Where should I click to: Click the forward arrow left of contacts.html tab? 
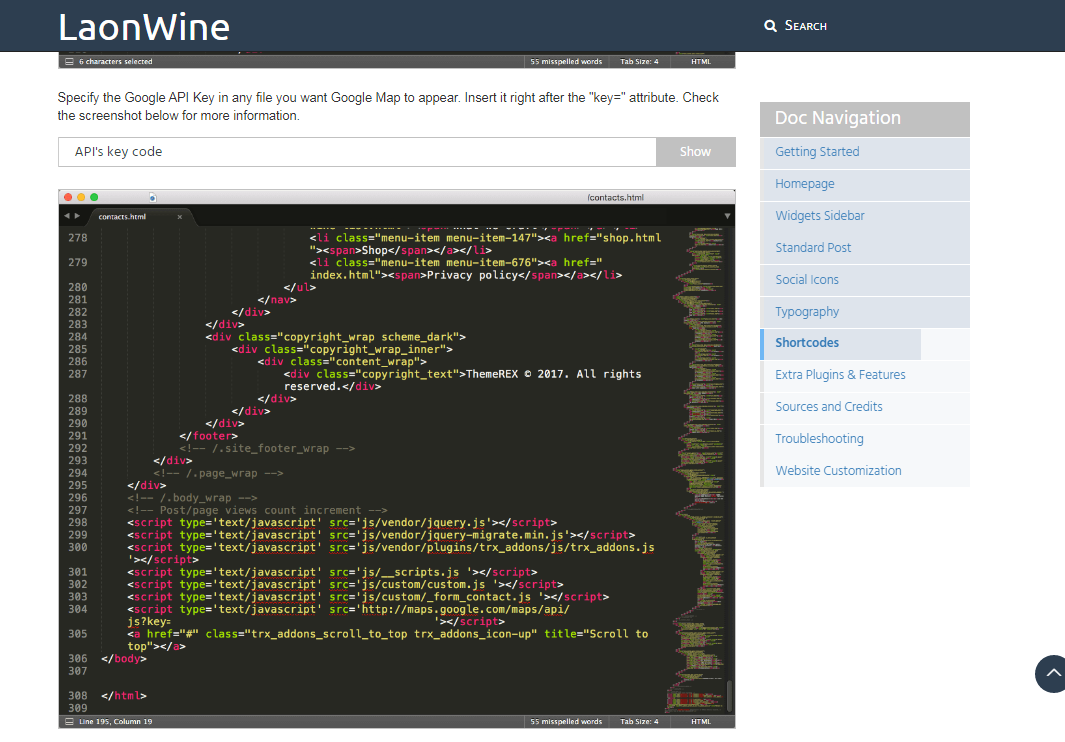(77, 215)
